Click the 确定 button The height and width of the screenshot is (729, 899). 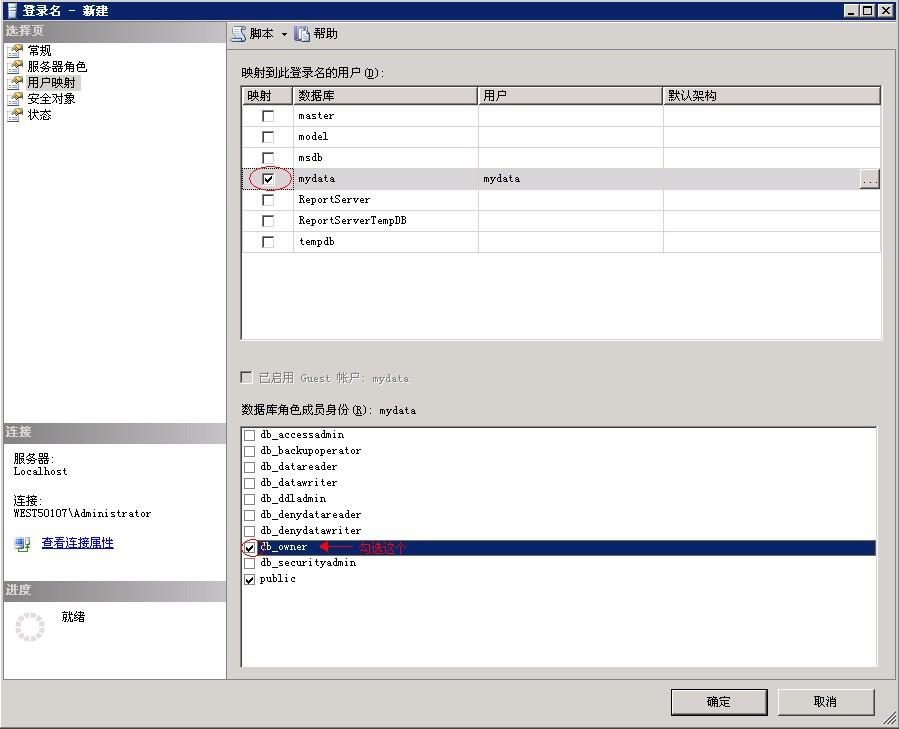pyautogui.click(x=718, y=702)
